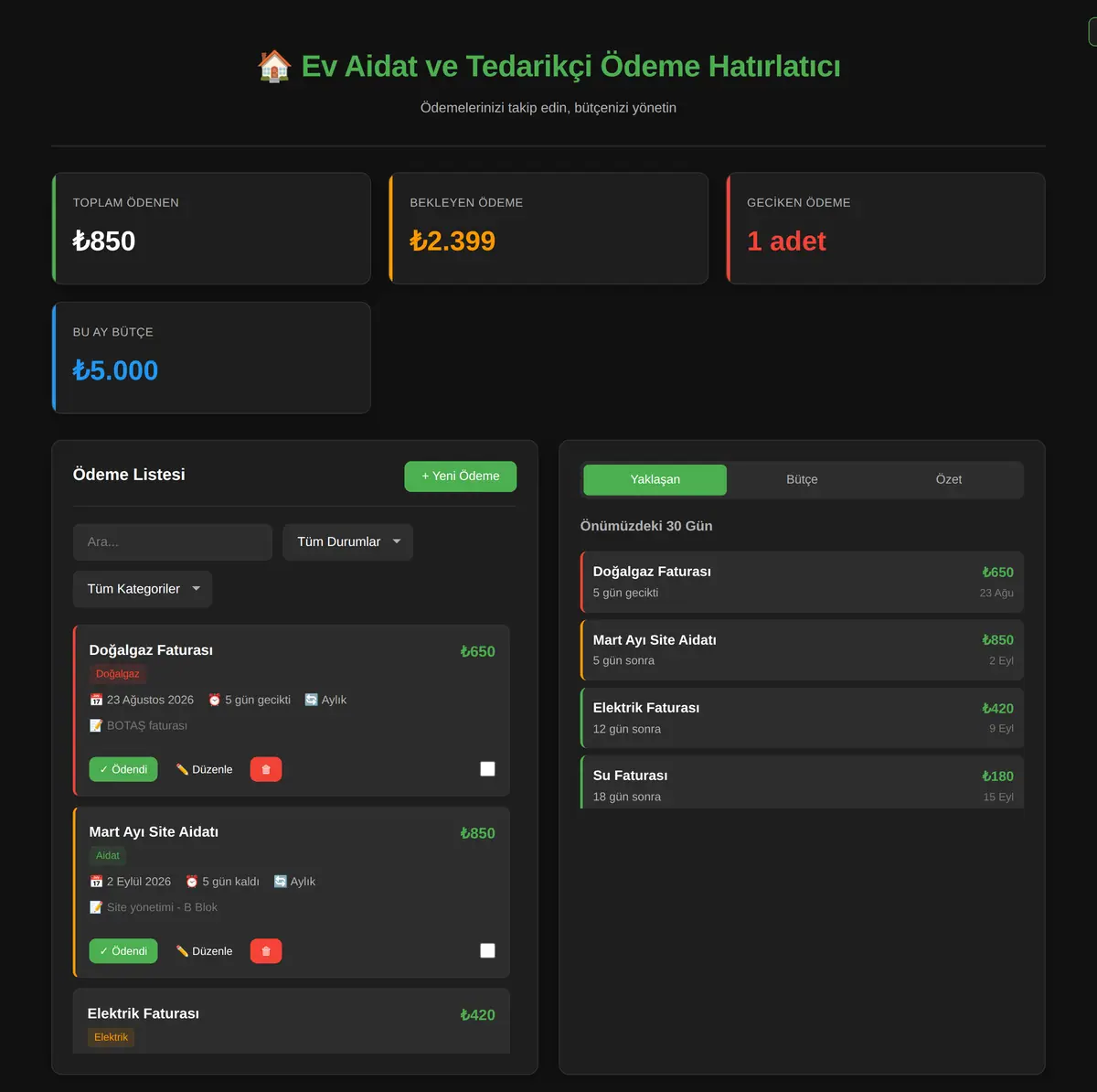Click the Elektrik Faturası title in payment list
Viewport: 1097px width, 1092px height.
[x=144, y=1013]
